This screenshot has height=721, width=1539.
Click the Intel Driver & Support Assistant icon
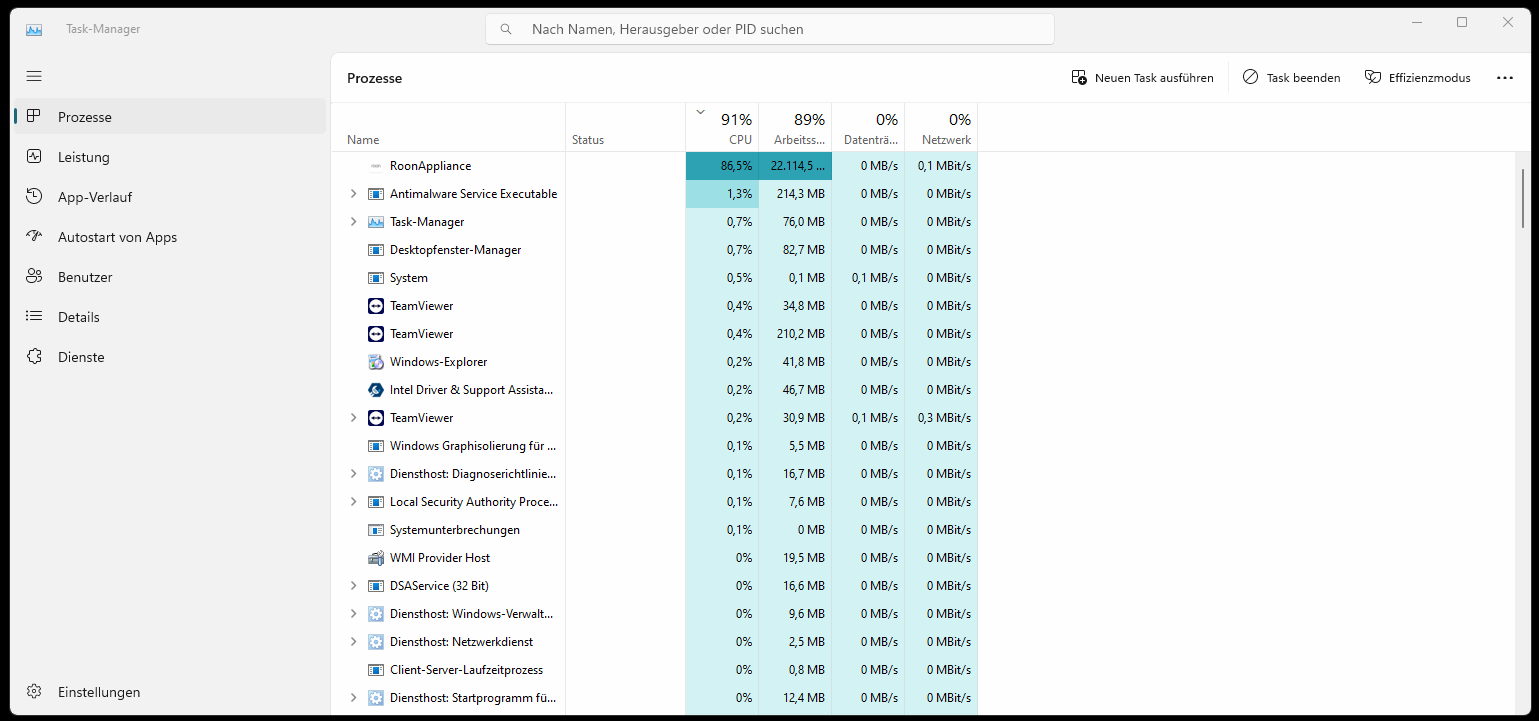[376, 390]
